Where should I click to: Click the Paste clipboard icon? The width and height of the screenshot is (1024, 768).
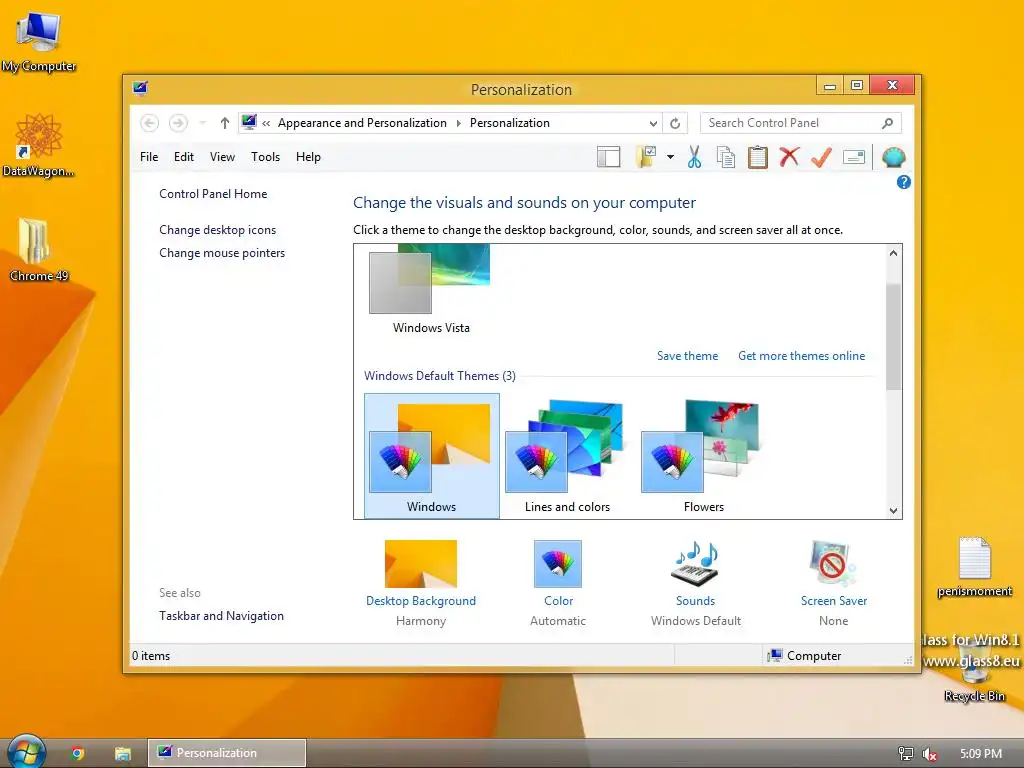pos(758,157)
